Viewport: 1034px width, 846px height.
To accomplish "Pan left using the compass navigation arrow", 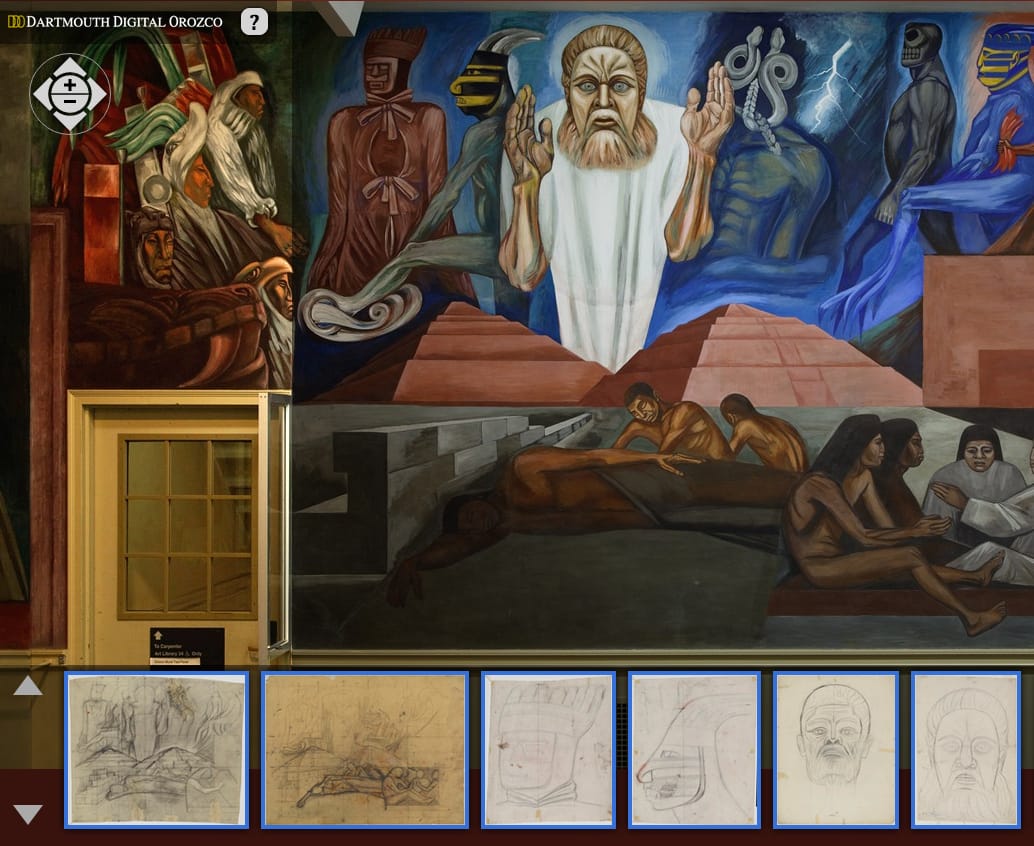I will pos(41,92).
